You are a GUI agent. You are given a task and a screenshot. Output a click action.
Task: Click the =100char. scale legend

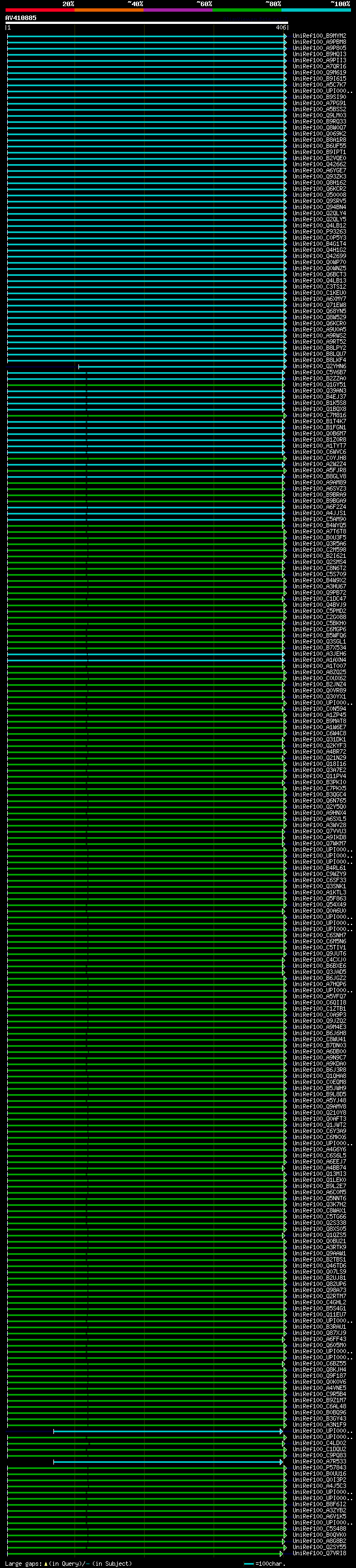(265, 1564)
